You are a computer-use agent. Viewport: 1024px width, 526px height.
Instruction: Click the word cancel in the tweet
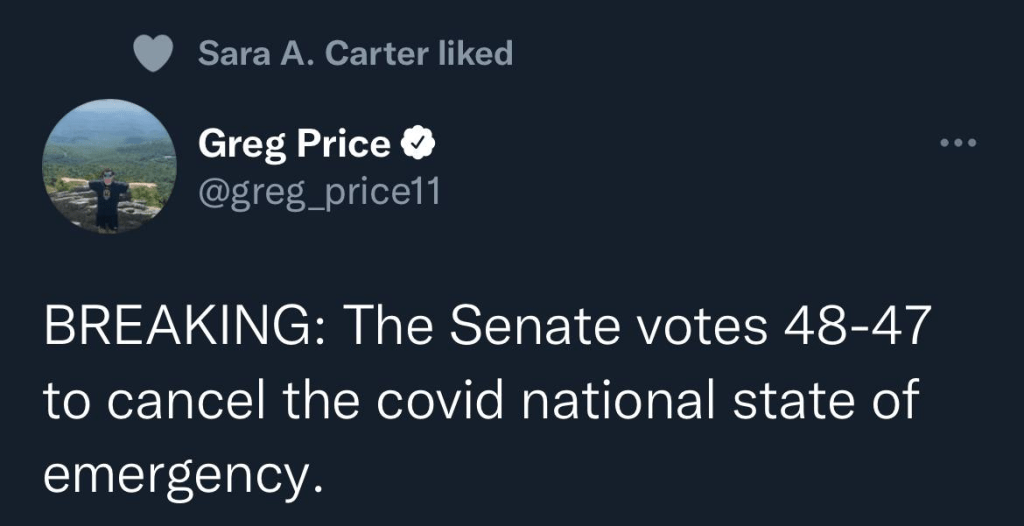point(177,400)
